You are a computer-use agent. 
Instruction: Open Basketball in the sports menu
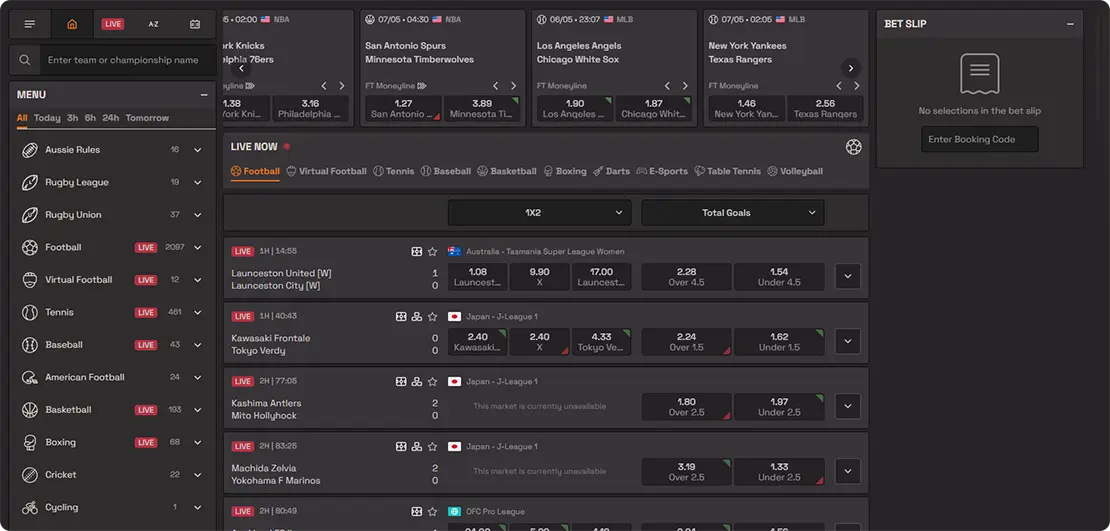(68, 410)
